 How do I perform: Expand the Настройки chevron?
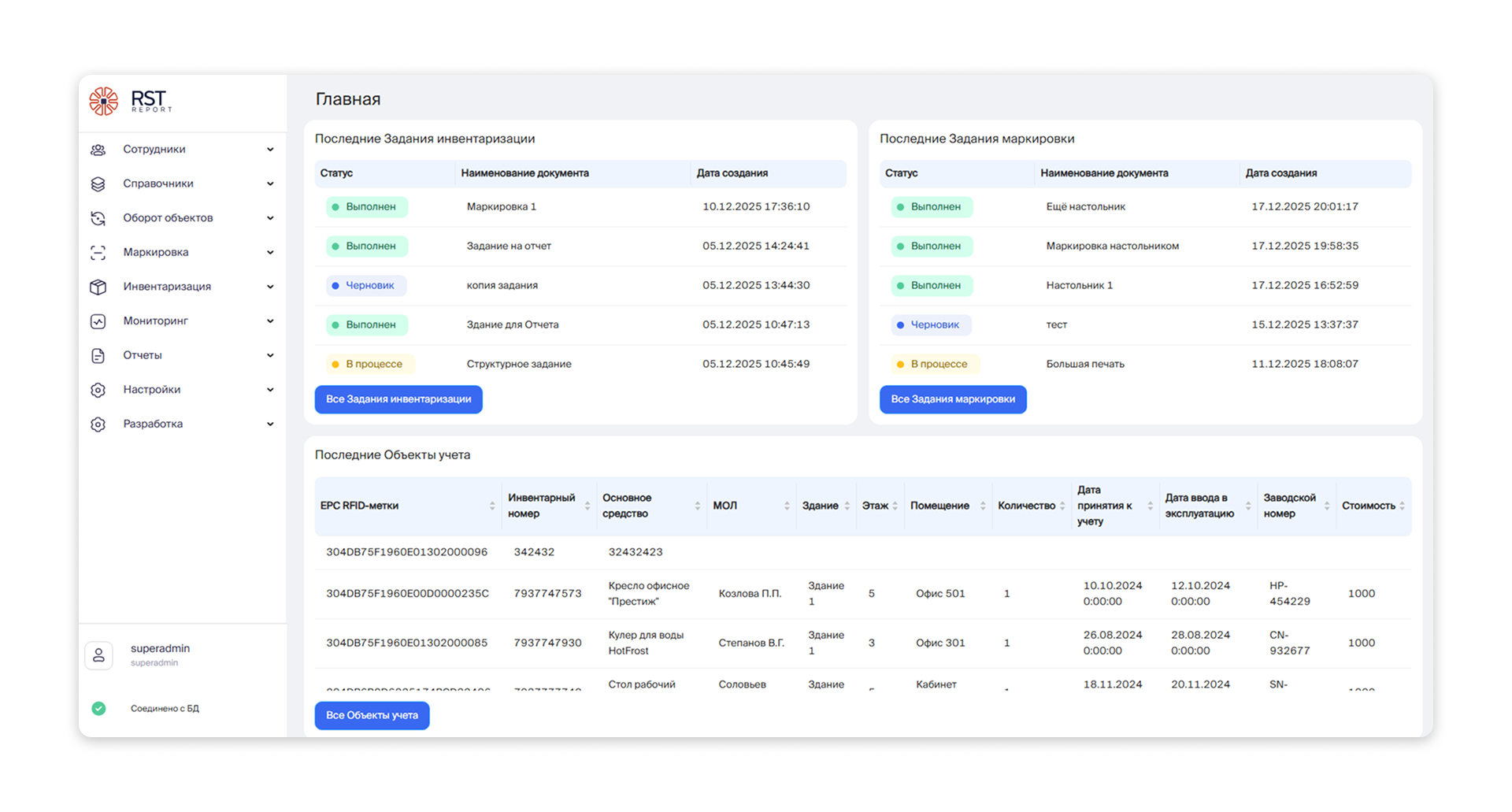click(x=270, y=390)
